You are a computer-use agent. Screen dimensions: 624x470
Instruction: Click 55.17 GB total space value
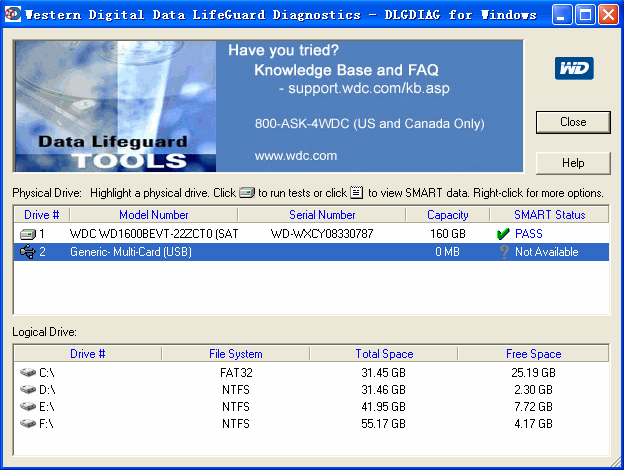[x=383, y=424]
